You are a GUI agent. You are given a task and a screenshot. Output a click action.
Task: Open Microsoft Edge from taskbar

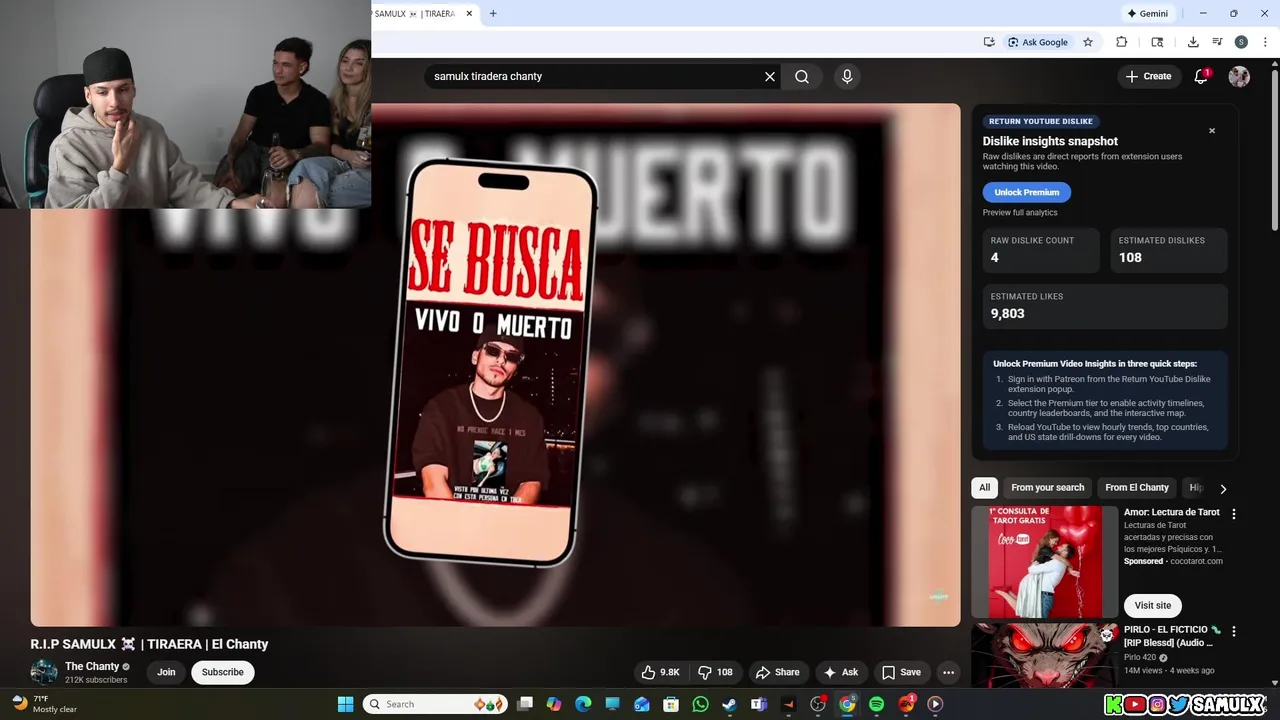click(x=584, y=704)
